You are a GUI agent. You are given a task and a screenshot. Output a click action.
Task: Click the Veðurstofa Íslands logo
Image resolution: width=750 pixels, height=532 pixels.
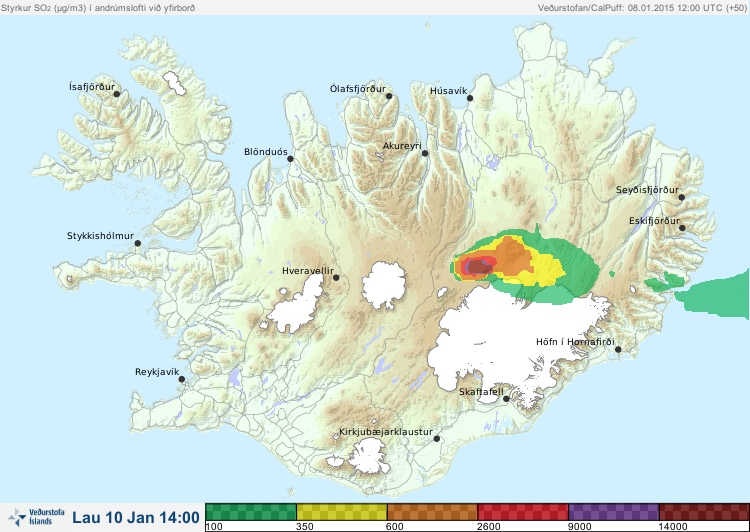[36, 517]
